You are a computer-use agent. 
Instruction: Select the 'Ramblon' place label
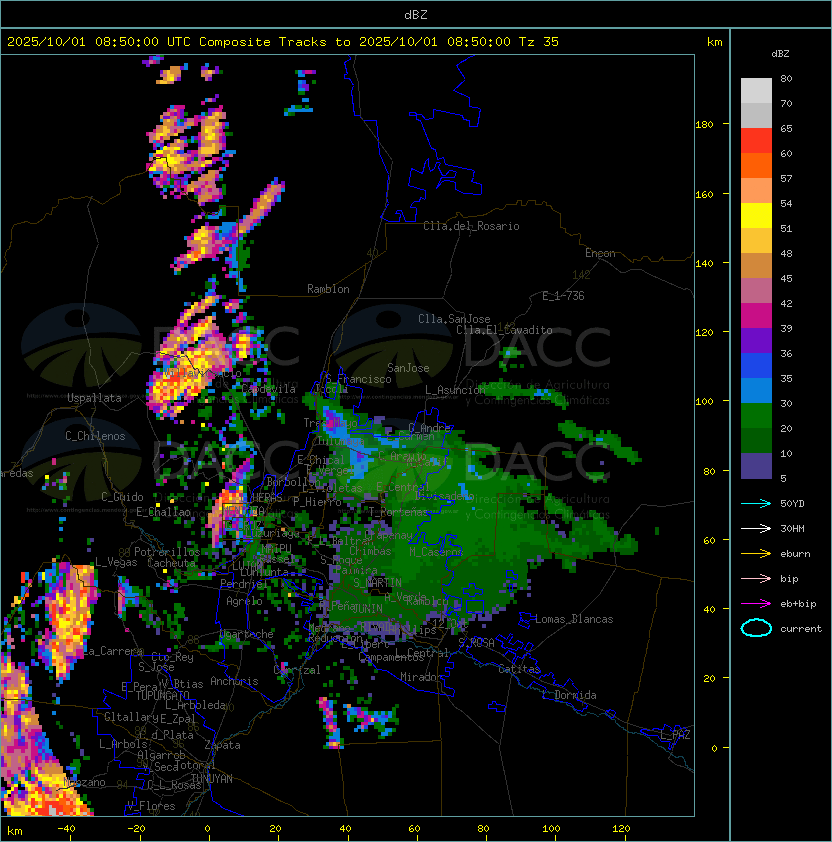(328, 289)
